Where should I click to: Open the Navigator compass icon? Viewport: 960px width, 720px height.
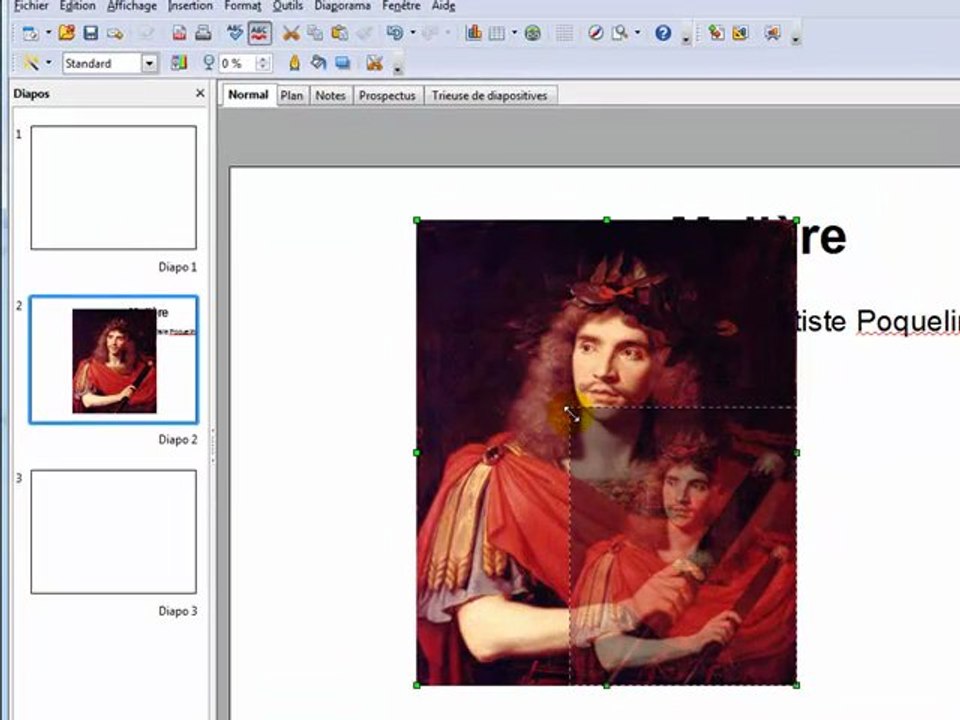[x=596, y=33]
